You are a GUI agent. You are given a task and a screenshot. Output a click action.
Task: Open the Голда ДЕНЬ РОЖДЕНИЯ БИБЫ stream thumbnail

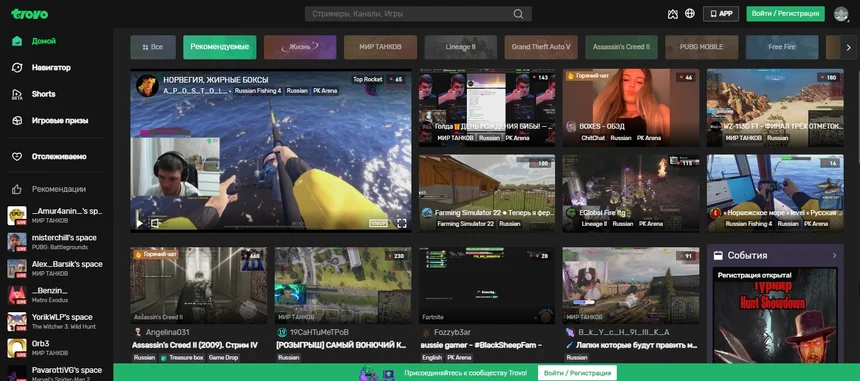tap(487, 107)
